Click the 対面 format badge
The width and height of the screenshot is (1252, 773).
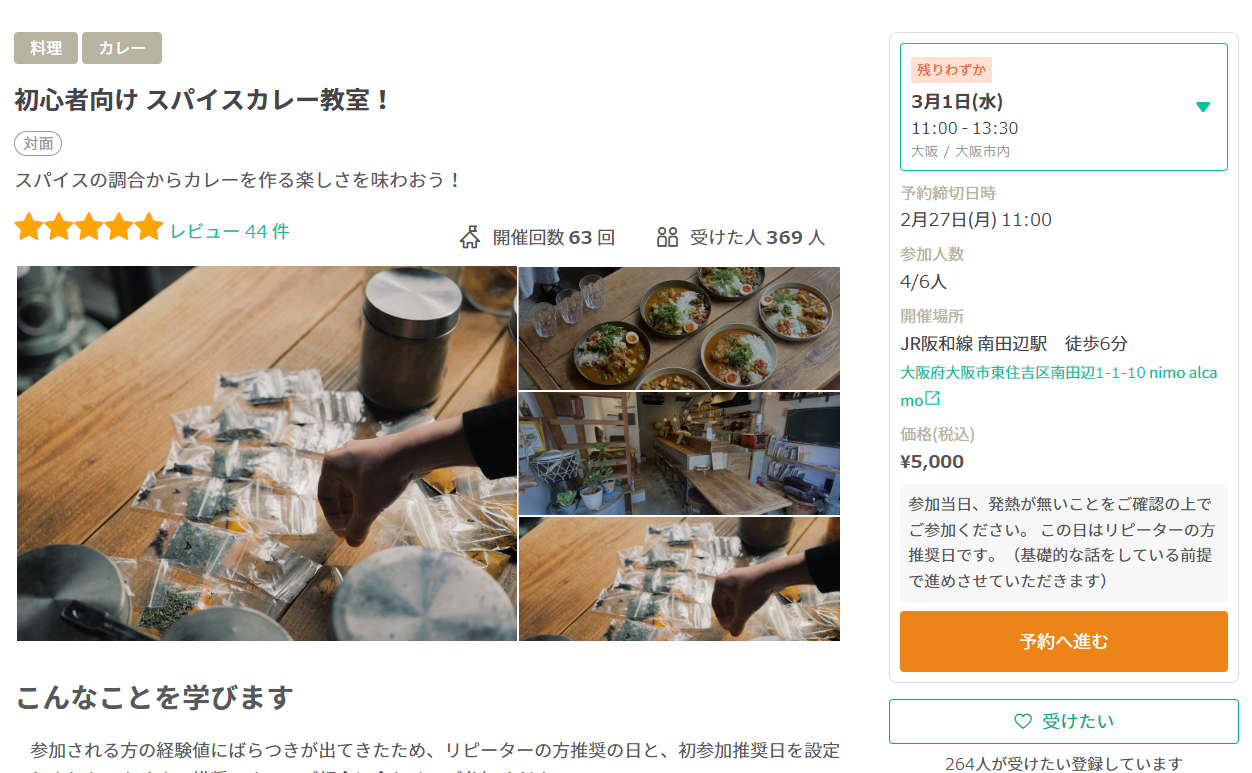click(x=38, y=143)
